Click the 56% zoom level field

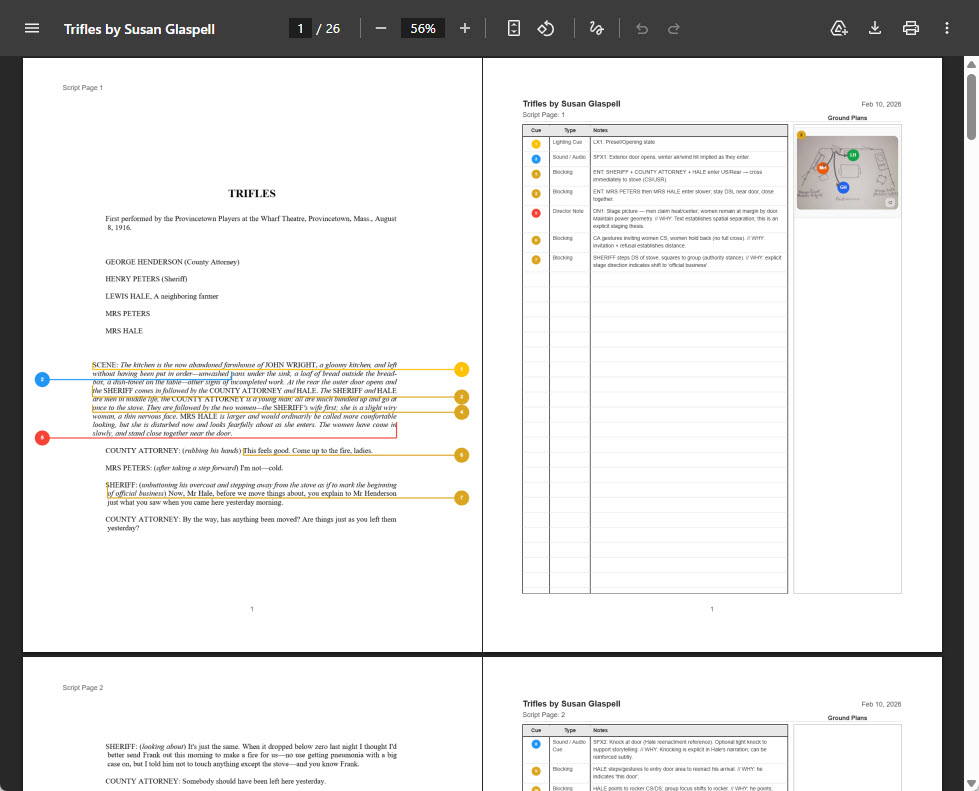422,28
